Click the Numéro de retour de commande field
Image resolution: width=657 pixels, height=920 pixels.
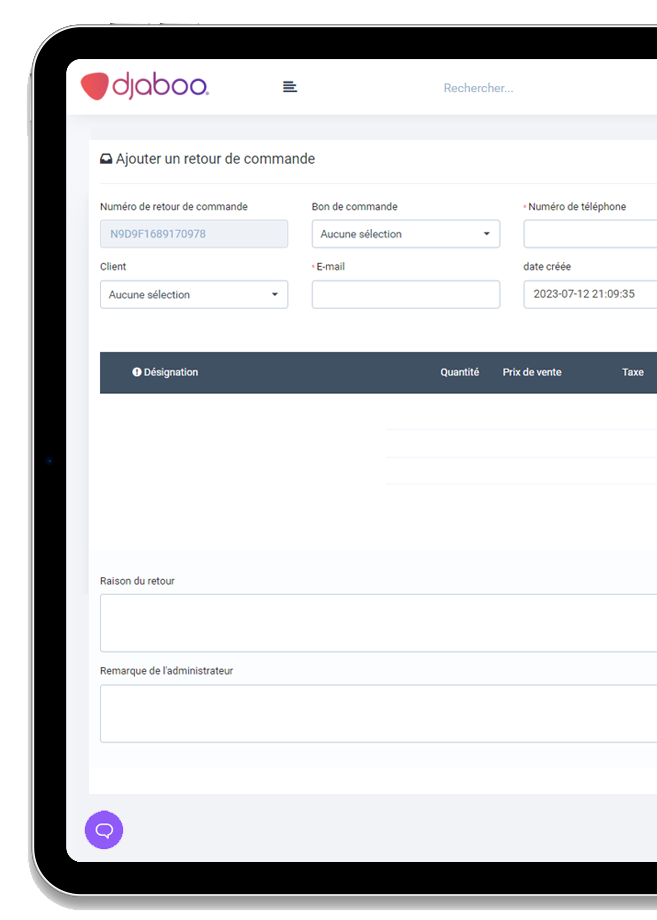pos(194,234)
